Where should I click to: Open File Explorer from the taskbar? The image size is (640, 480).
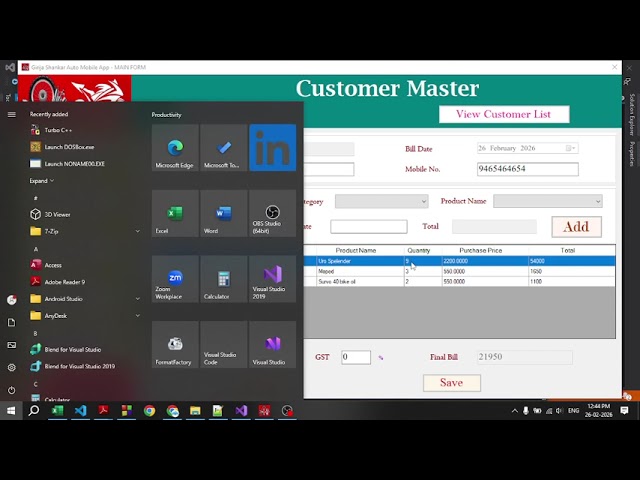(195, 411)
